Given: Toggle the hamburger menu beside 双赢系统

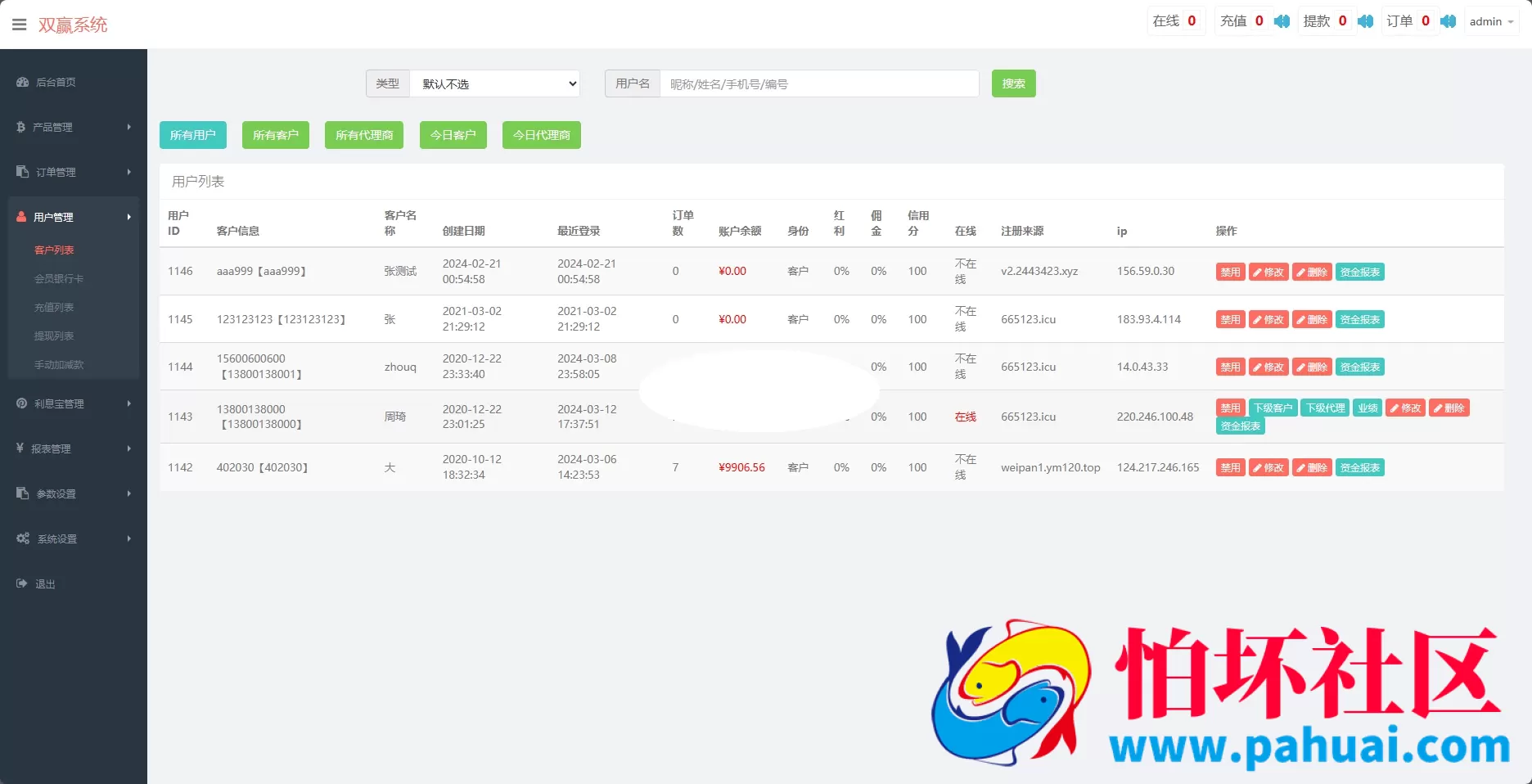Looking at the screenshot, I should tap(20, 24).
